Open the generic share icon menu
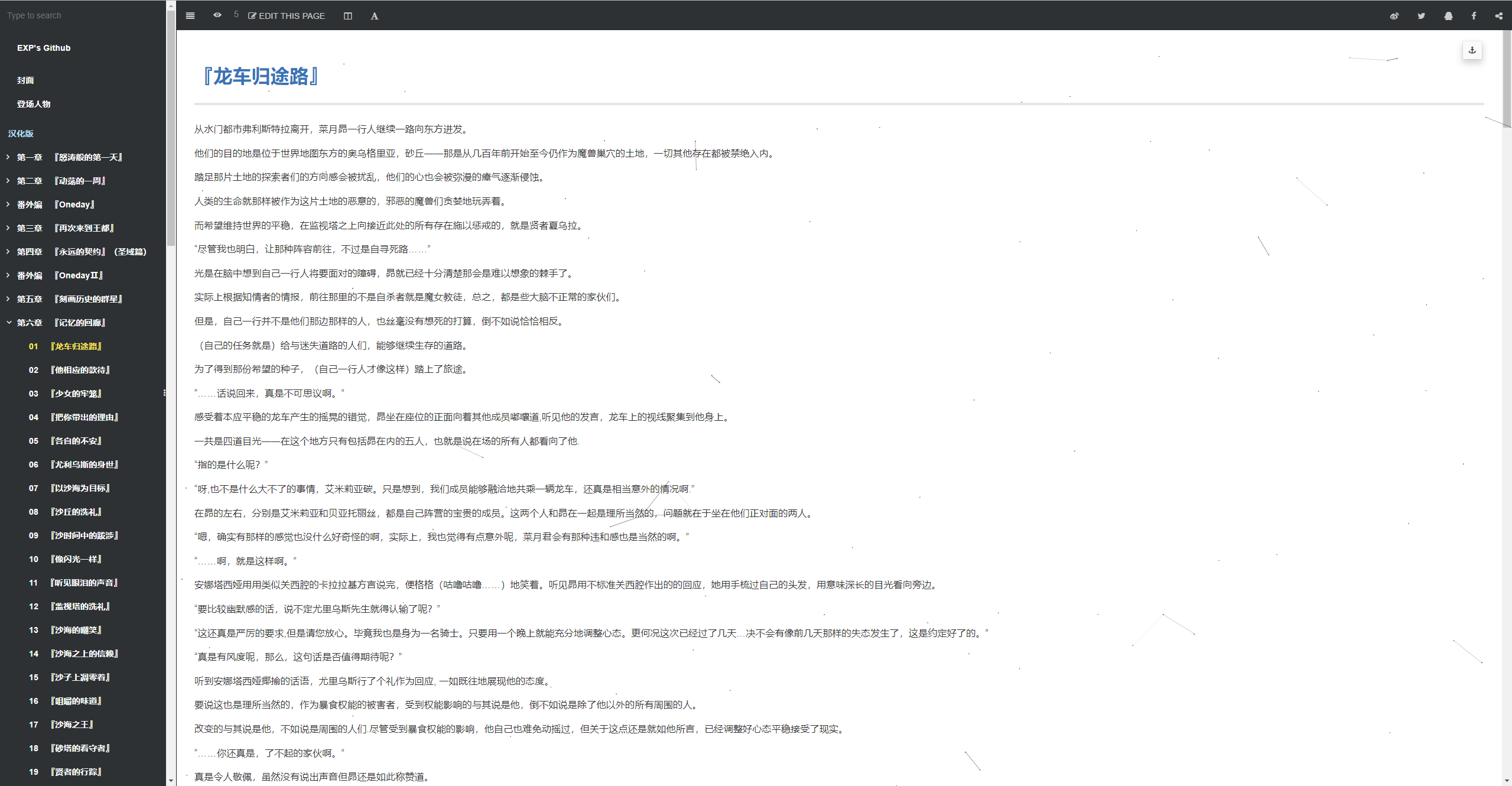This screenshot has height=786, width=1512. 1498,16
